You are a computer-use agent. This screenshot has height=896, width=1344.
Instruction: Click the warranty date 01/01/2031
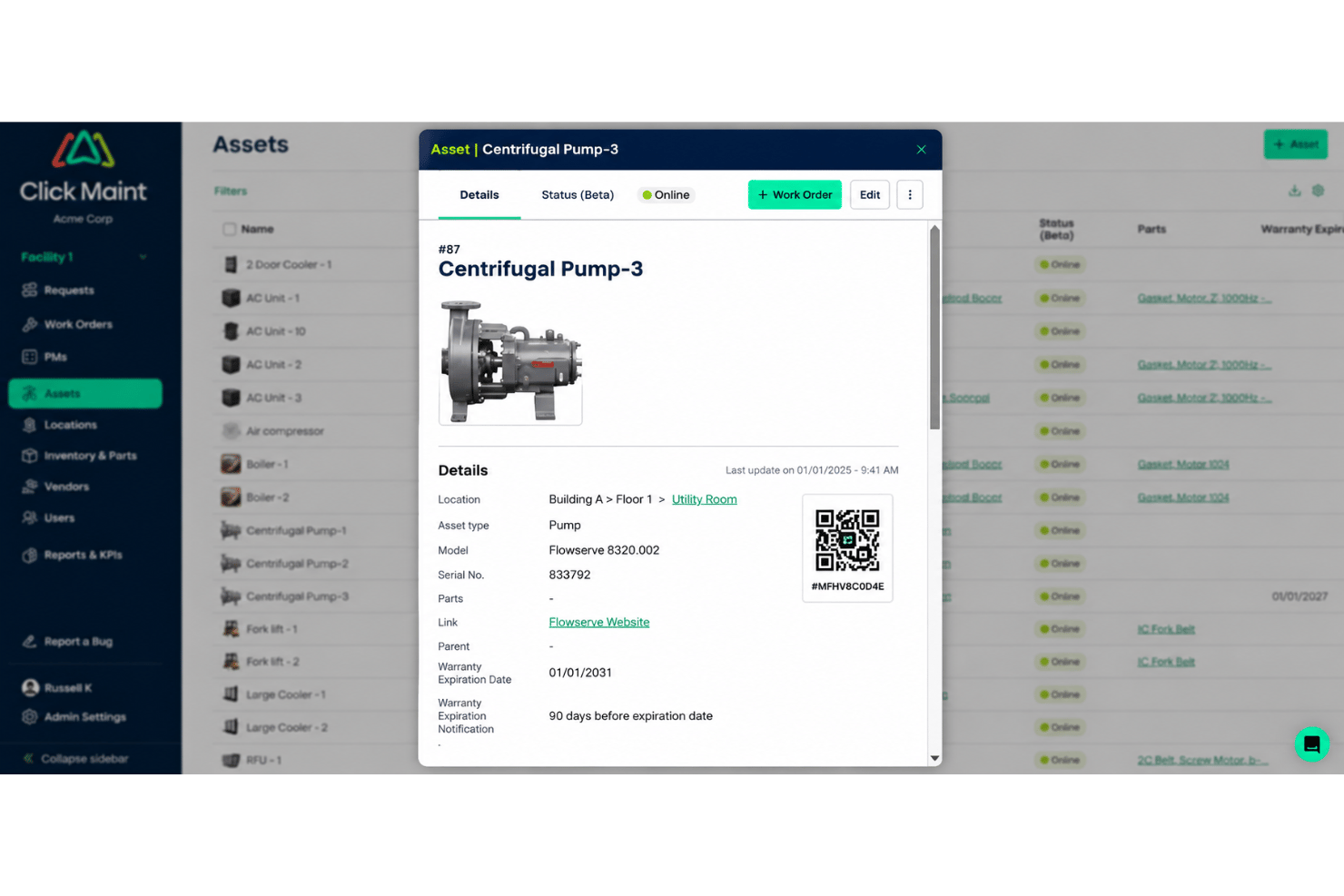click(580, 673)
